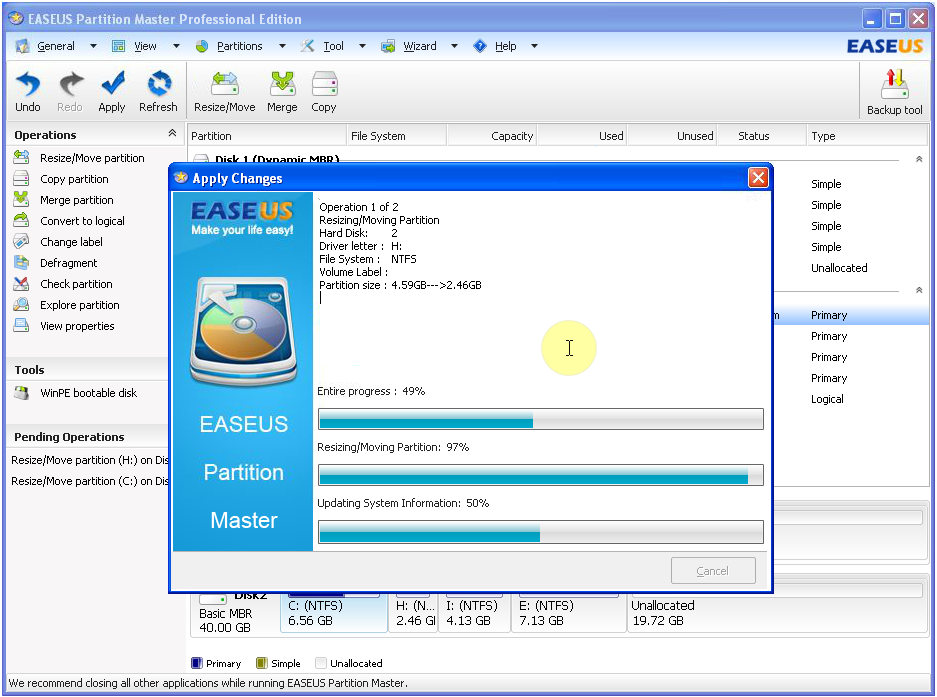
Task: Open the Help dropdown arrow
Action: [534, 46]
